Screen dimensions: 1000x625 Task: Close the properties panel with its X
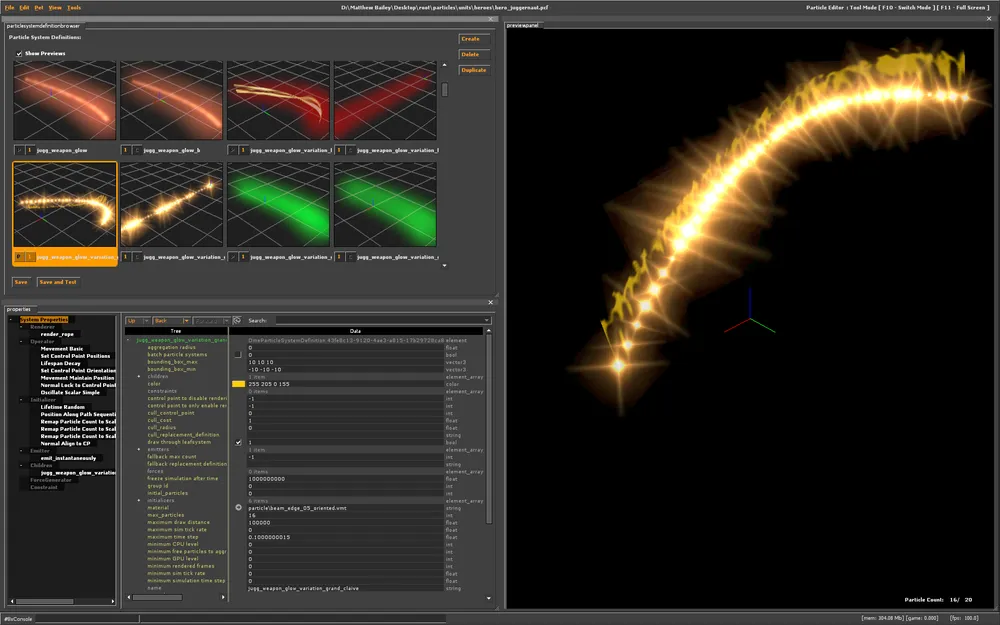[x=490, y=302]
